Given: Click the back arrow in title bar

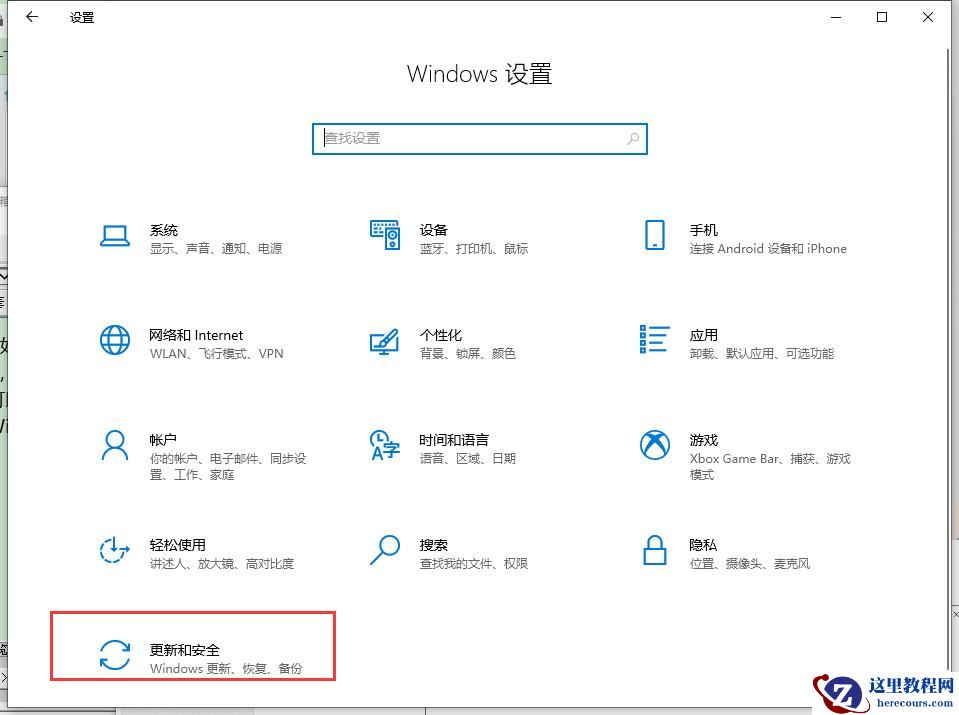Looking at the screenshot, I should point(30,16).
